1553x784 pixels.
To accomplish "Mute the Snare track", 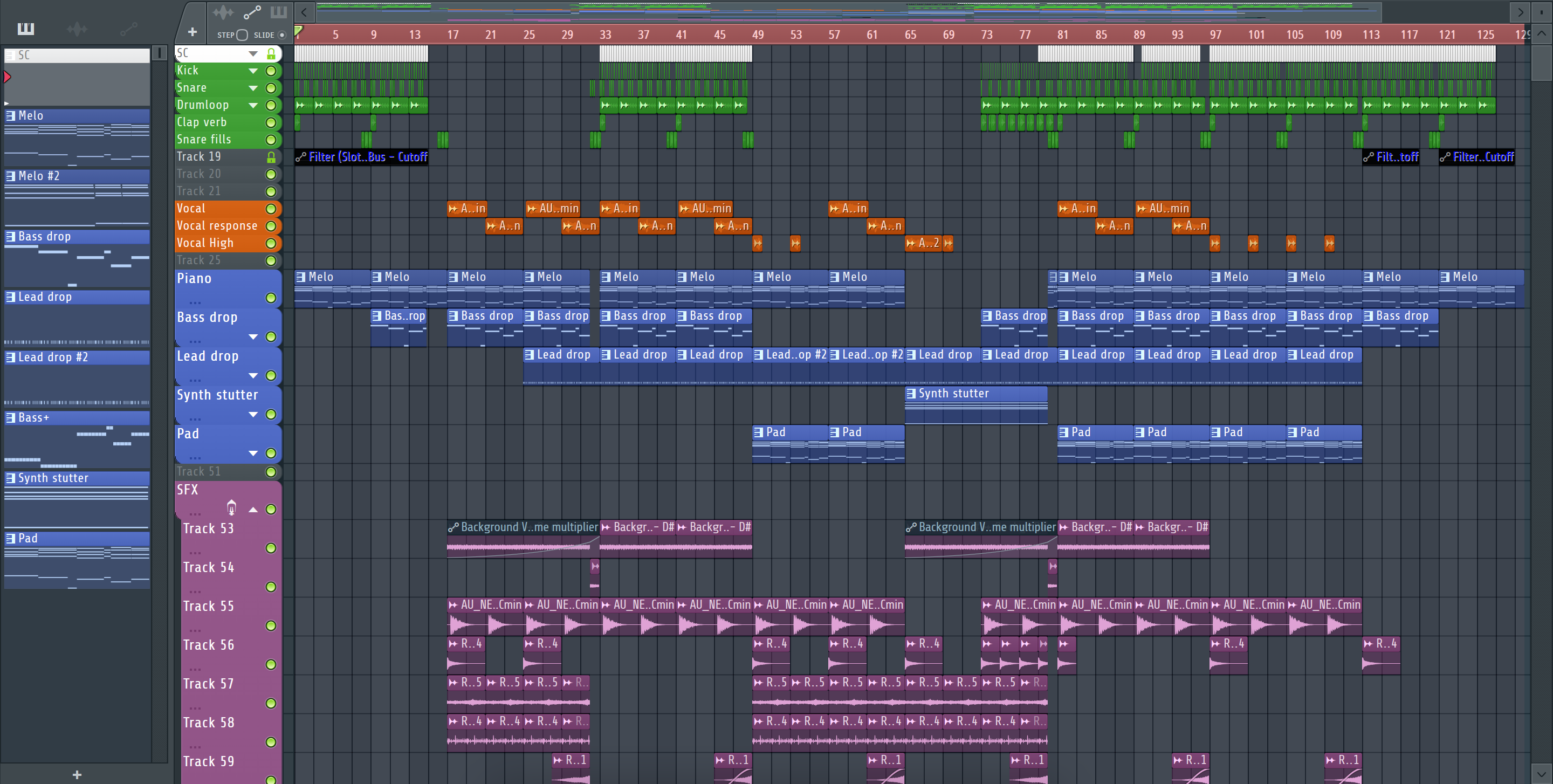I will click(x=271, y=88).
